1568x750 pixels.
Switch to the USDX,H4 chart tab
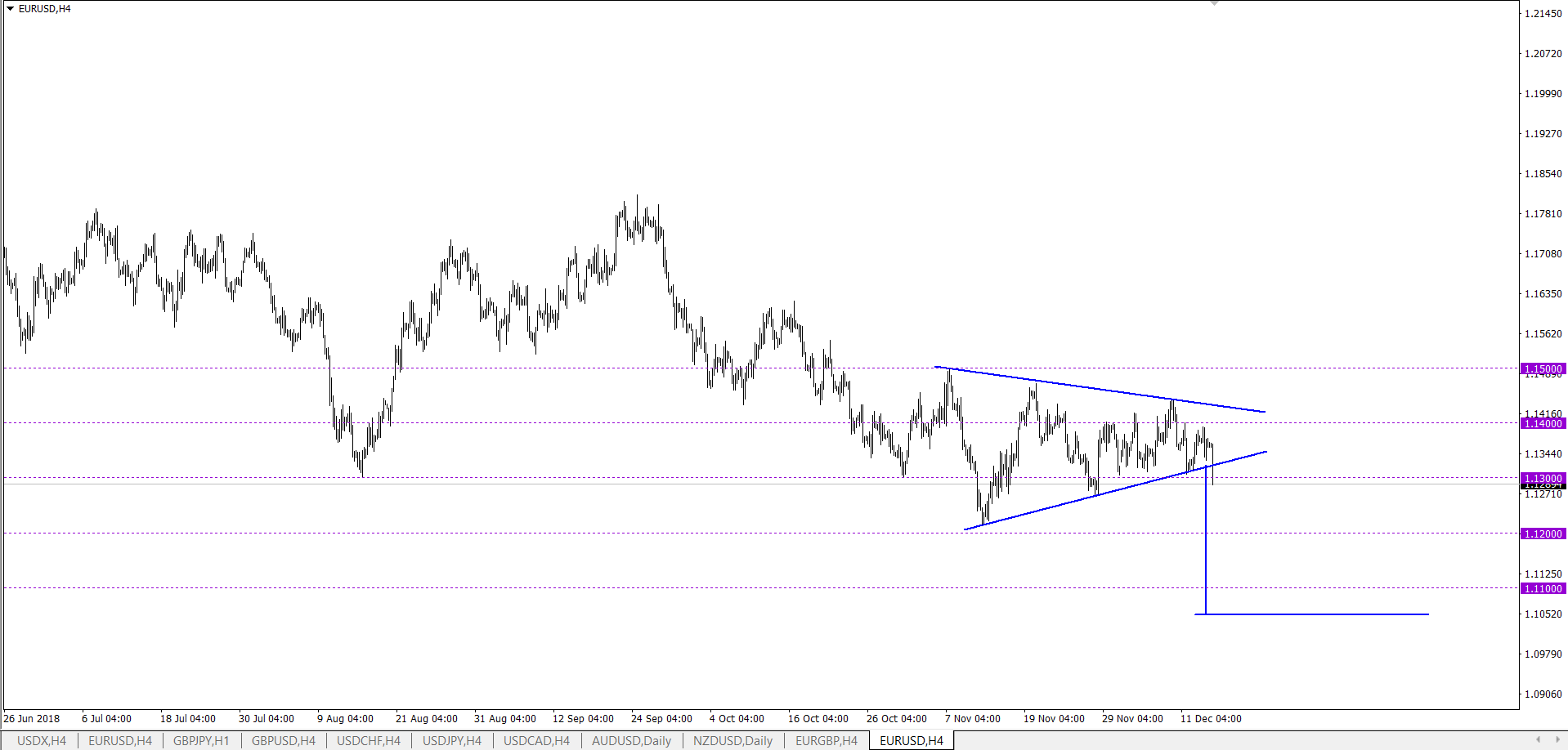(42, 741)
